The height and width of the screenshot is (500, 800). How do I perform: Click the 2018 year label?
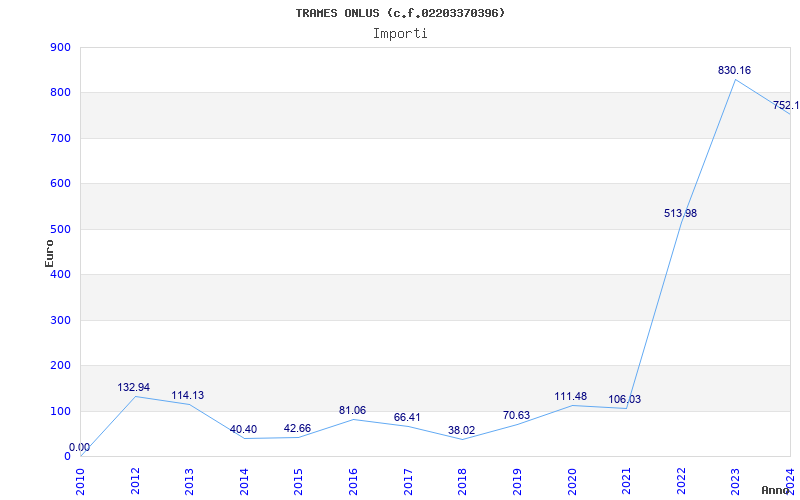[x=463, y=481]
